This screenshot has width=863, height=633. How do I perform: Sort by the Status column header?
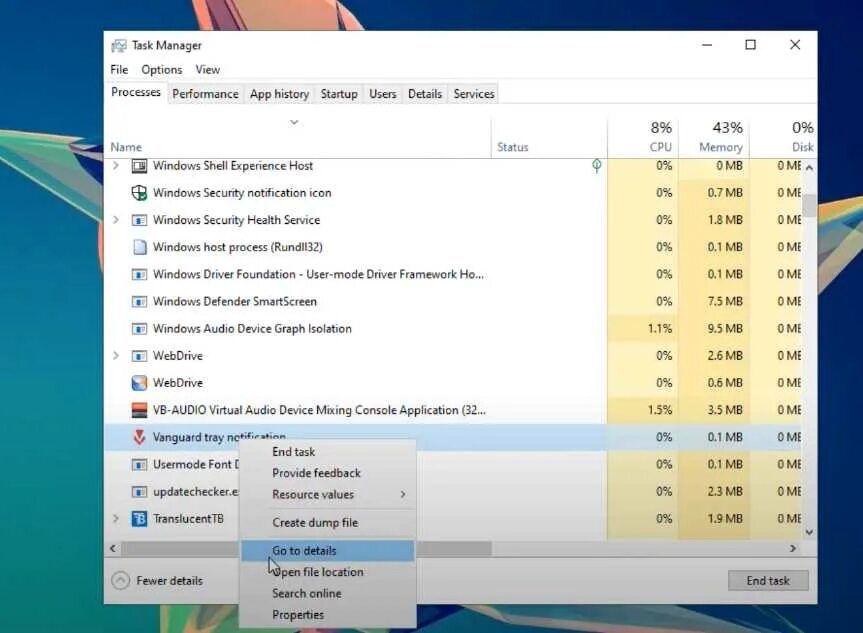[x=512, y=147]
